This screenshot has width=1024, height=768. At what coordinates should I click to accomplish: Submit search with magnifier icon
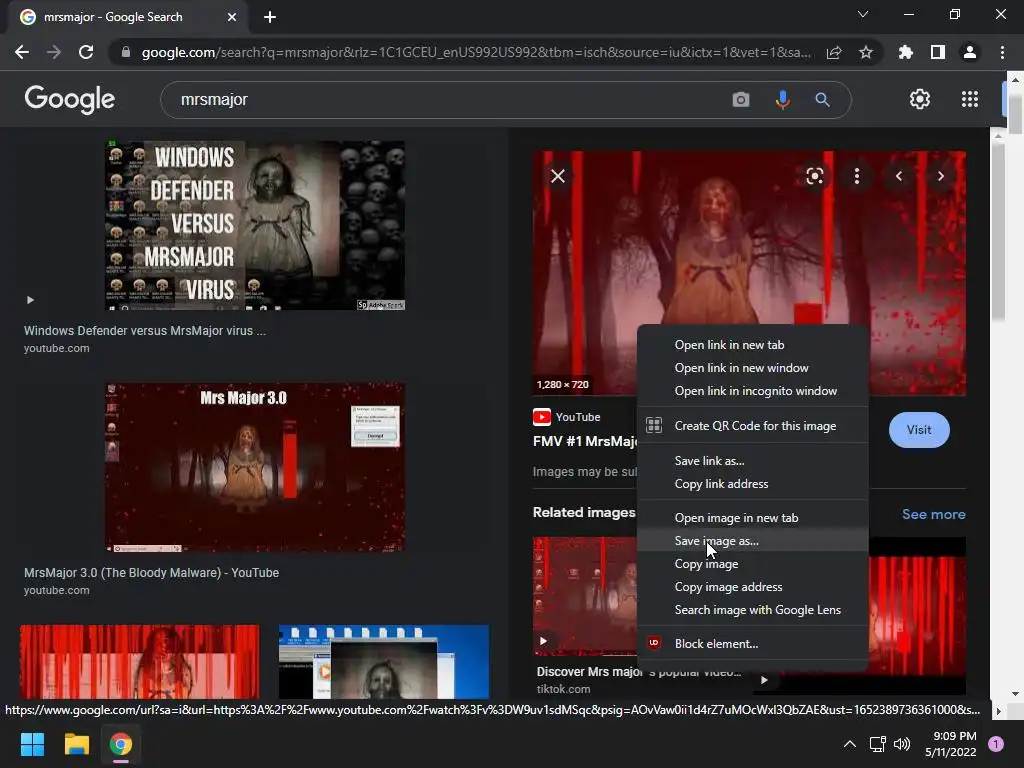tap(822, 99)
